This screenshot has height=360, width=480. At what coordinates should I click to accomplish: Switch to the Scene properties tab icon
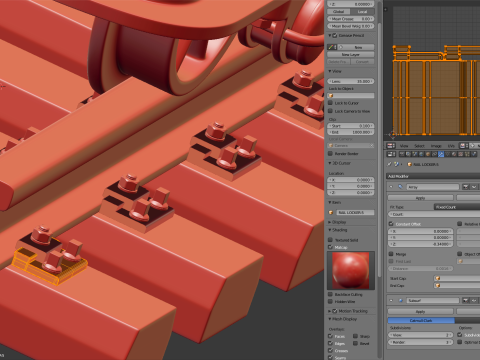[415, 154]
